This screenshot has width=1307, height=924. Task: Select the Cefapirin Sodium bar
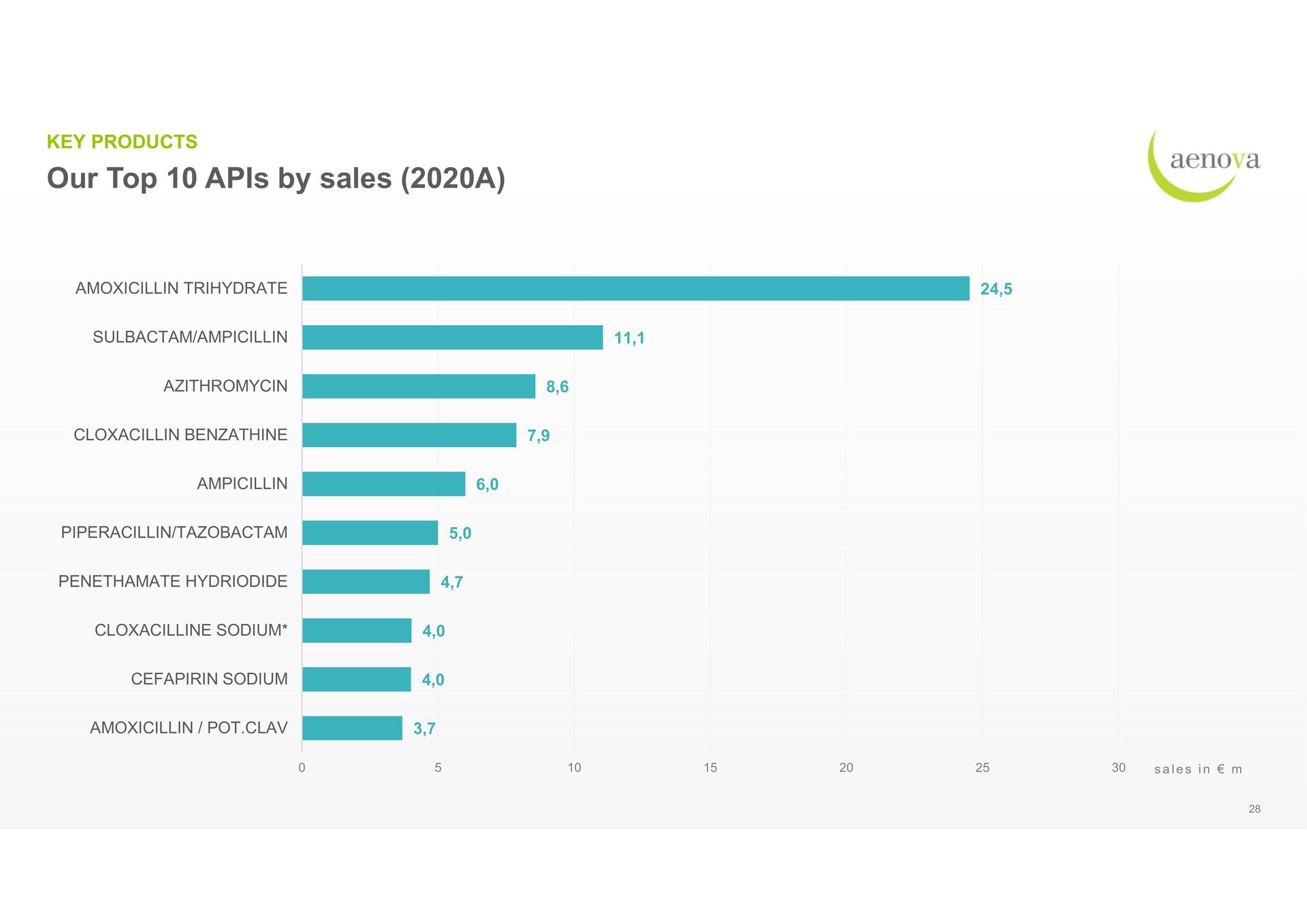357,679
